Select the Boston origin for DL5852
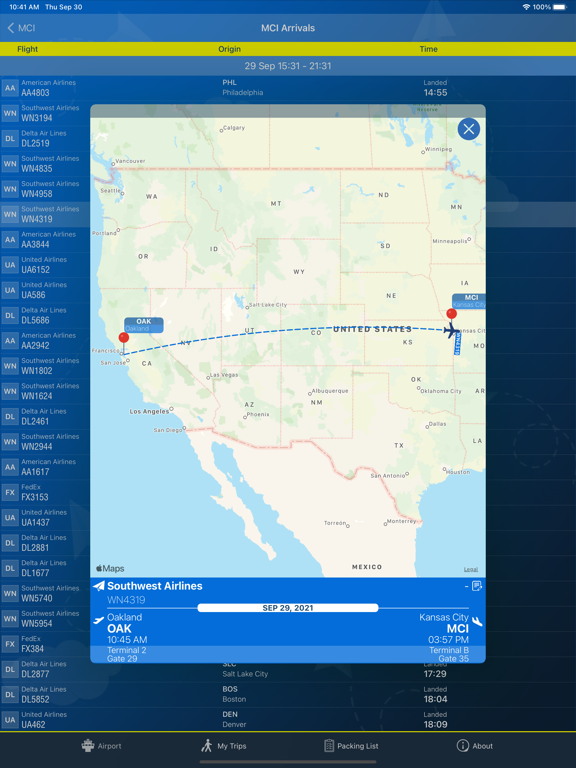The height and width of the screenshot is (768, 576). [x=234, y=695]
